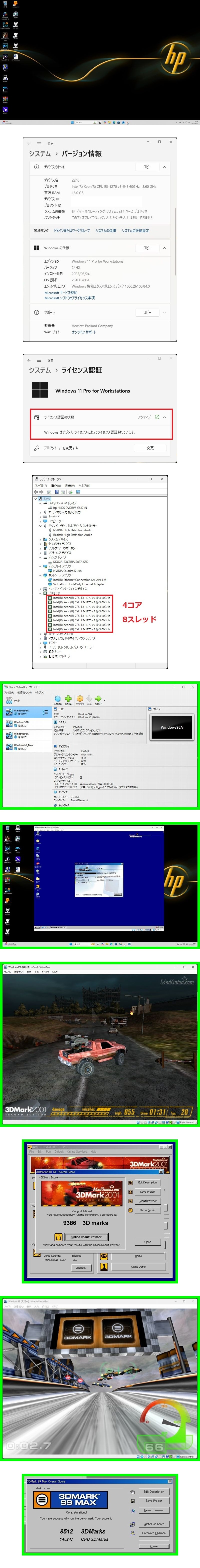The width and height of the screenshot is (200, 1568).
Task: Collapse the ライセンス認証の状態 chevron
Action: pos(164,417)
